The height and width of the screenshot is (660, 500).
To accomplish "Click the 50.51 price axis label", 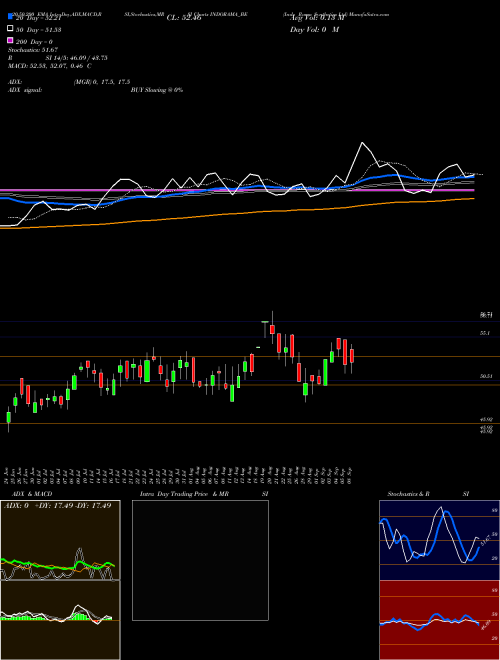I will pyautogui.click(x=486, y=376).
